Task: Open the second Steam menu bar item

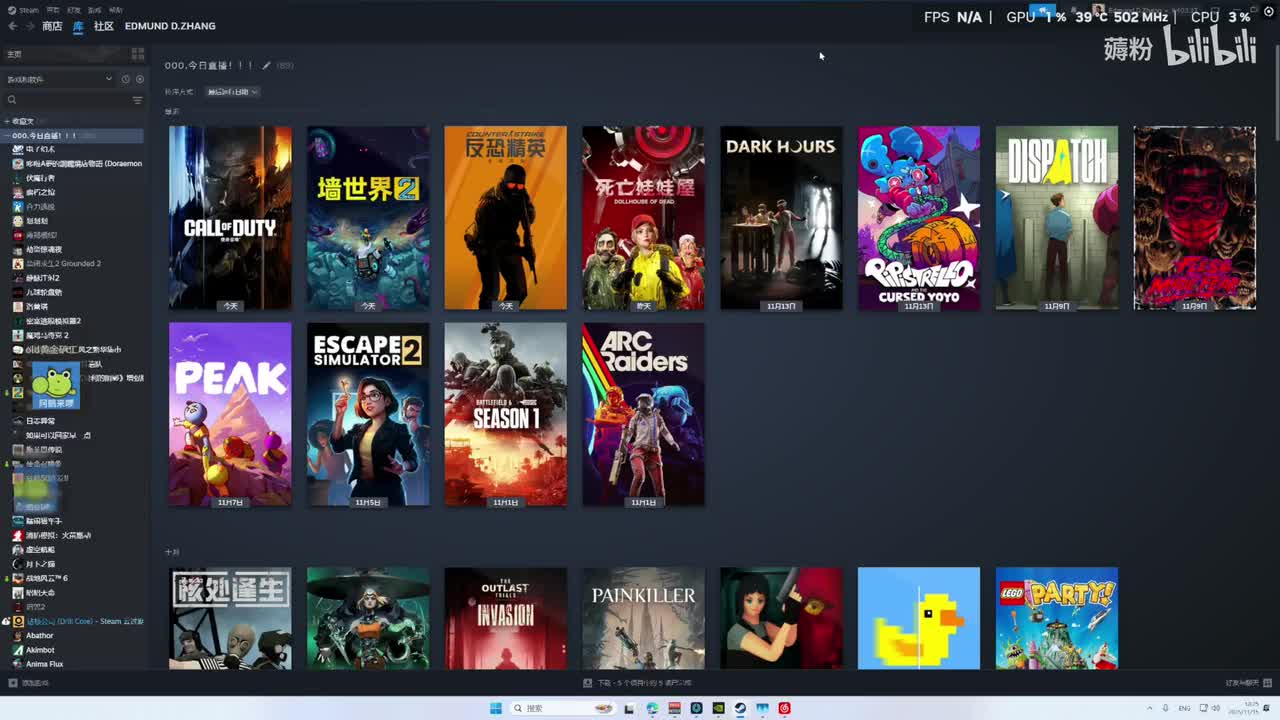Action: point(51,10)
